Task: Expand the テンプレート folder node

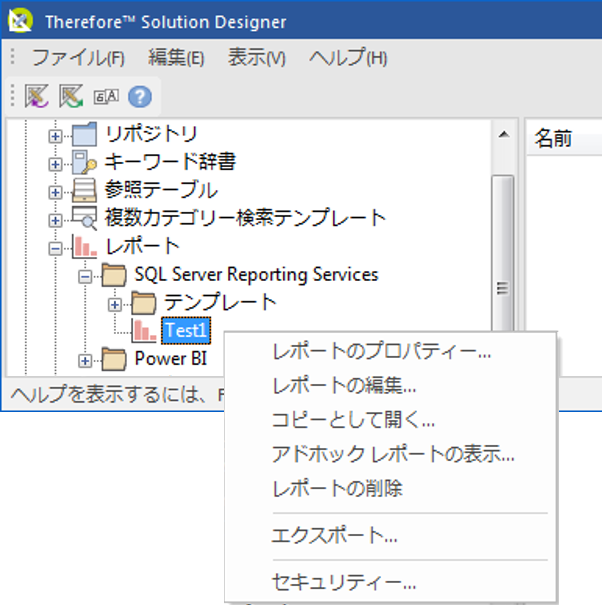Action: 114,305
